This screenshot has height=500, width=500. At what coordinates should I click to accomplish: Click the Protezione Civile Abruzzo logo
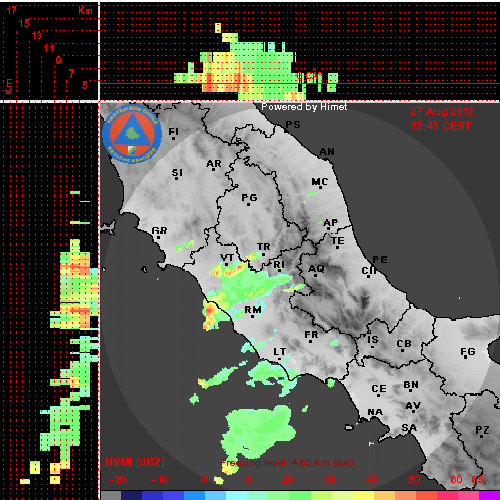[132, 134]
